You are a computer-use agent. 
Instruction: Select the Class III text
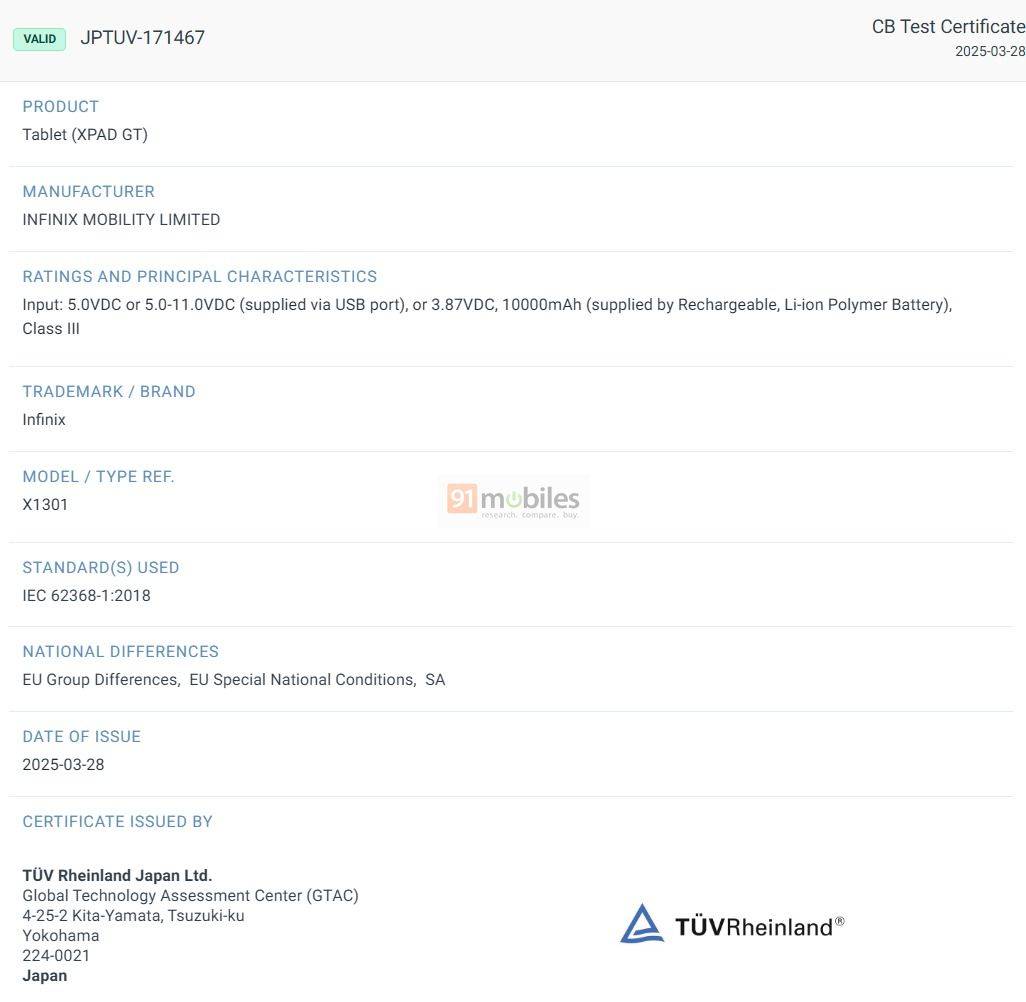point(51,329)
